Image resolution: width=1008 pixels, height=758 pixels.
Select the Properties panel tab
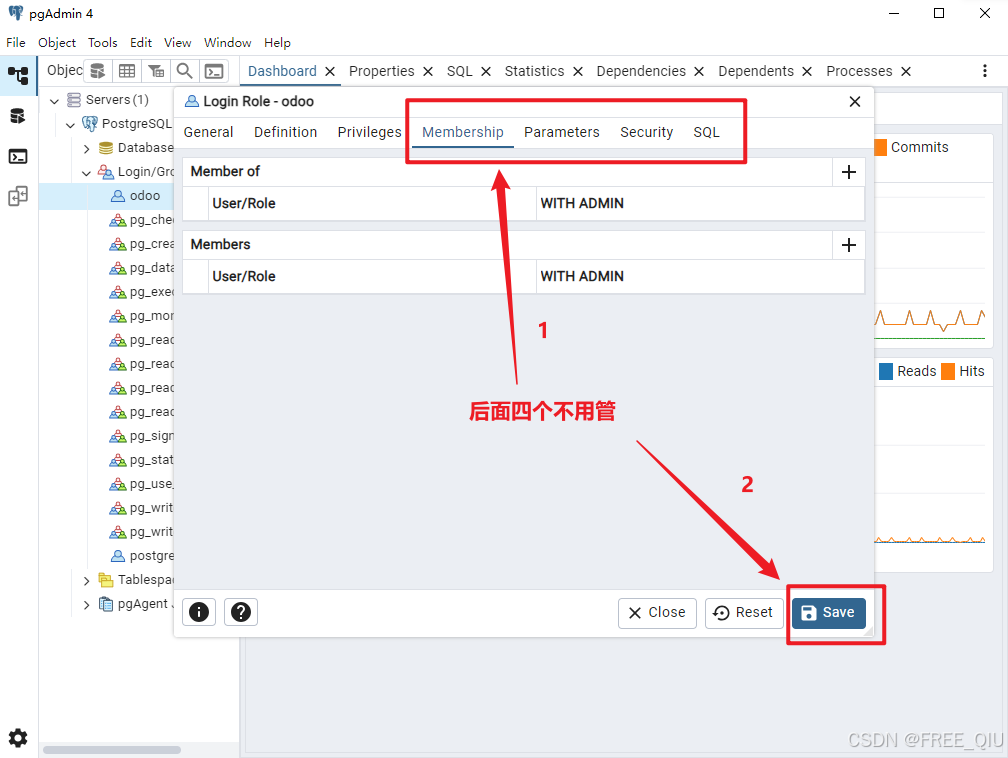pyautogui.click(x=382, y=71)
